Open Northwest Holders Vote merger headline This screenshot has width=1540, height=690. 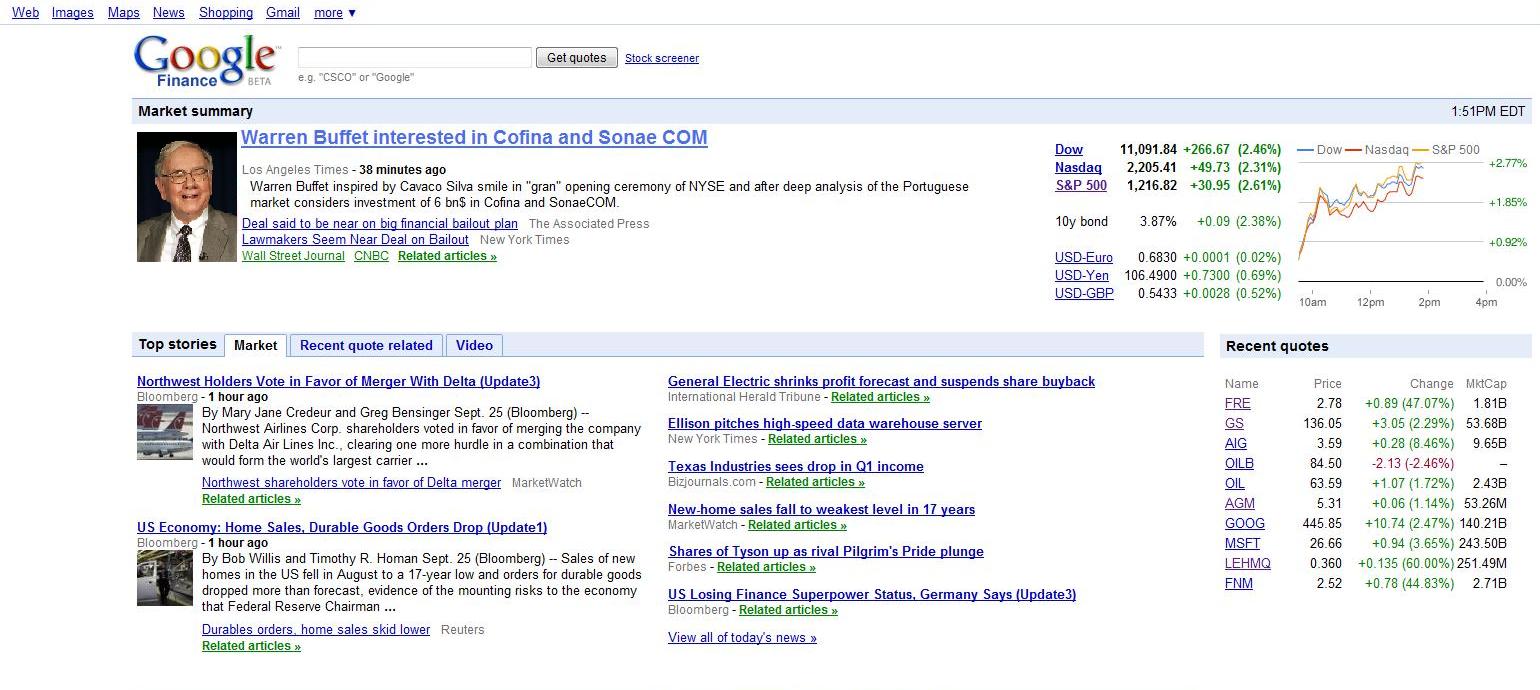(338, 382)
